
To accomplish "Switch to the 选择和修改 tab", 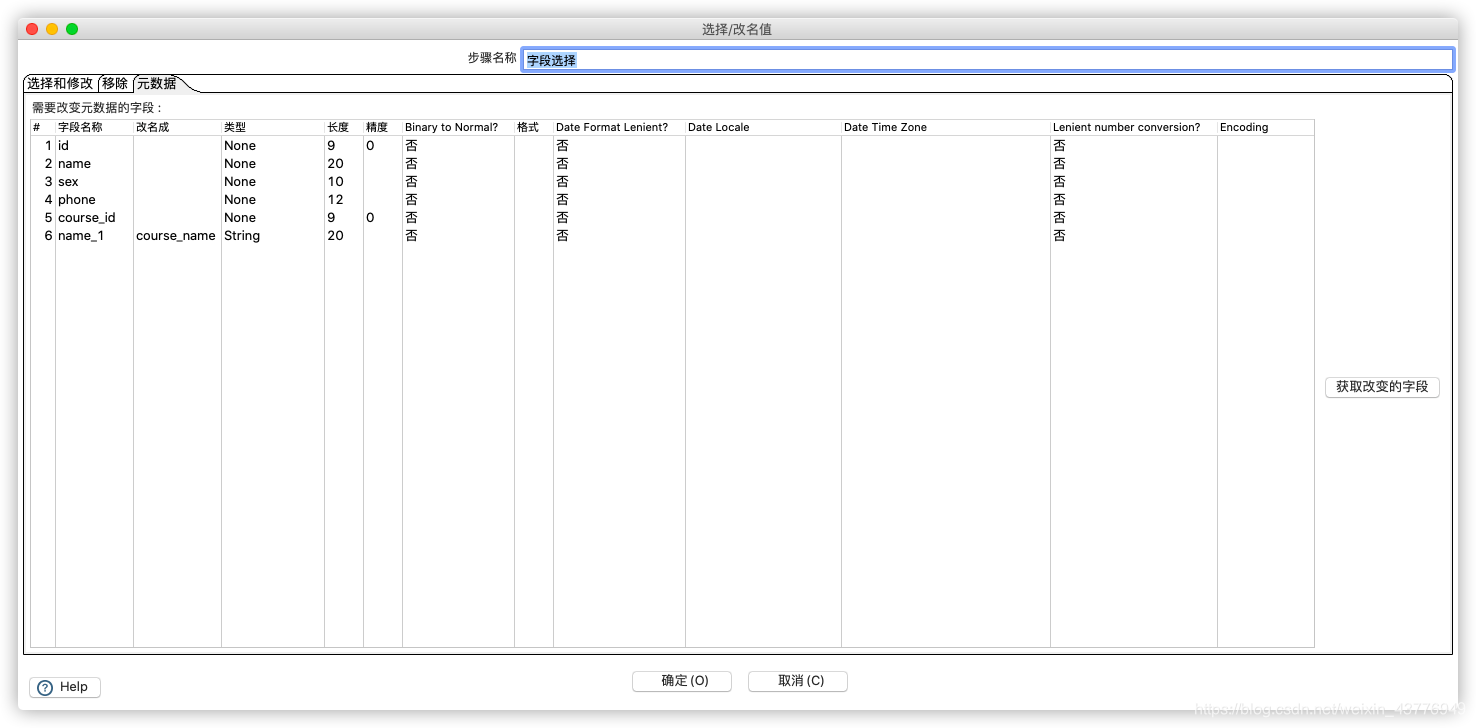I will tap(60, 84).
